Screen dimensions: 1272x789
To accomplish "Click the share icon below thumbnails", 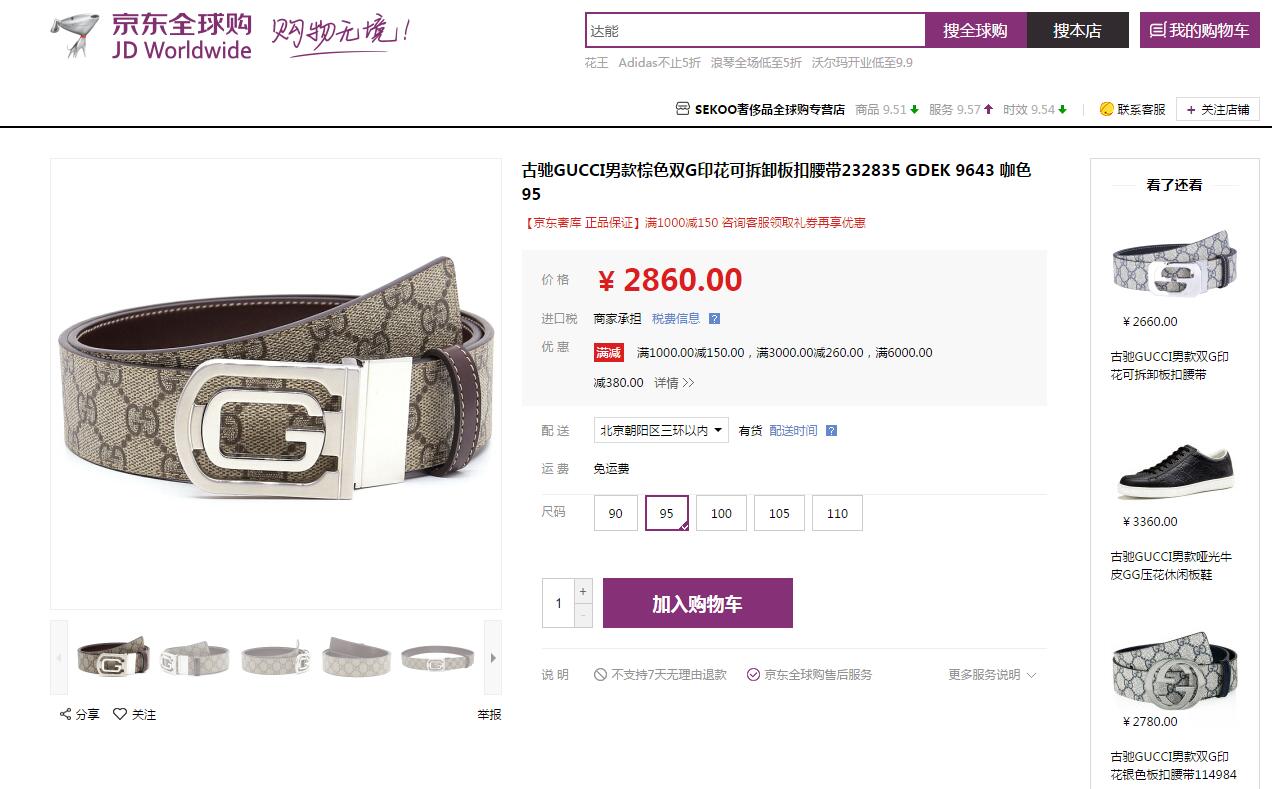I will point(66,714).
